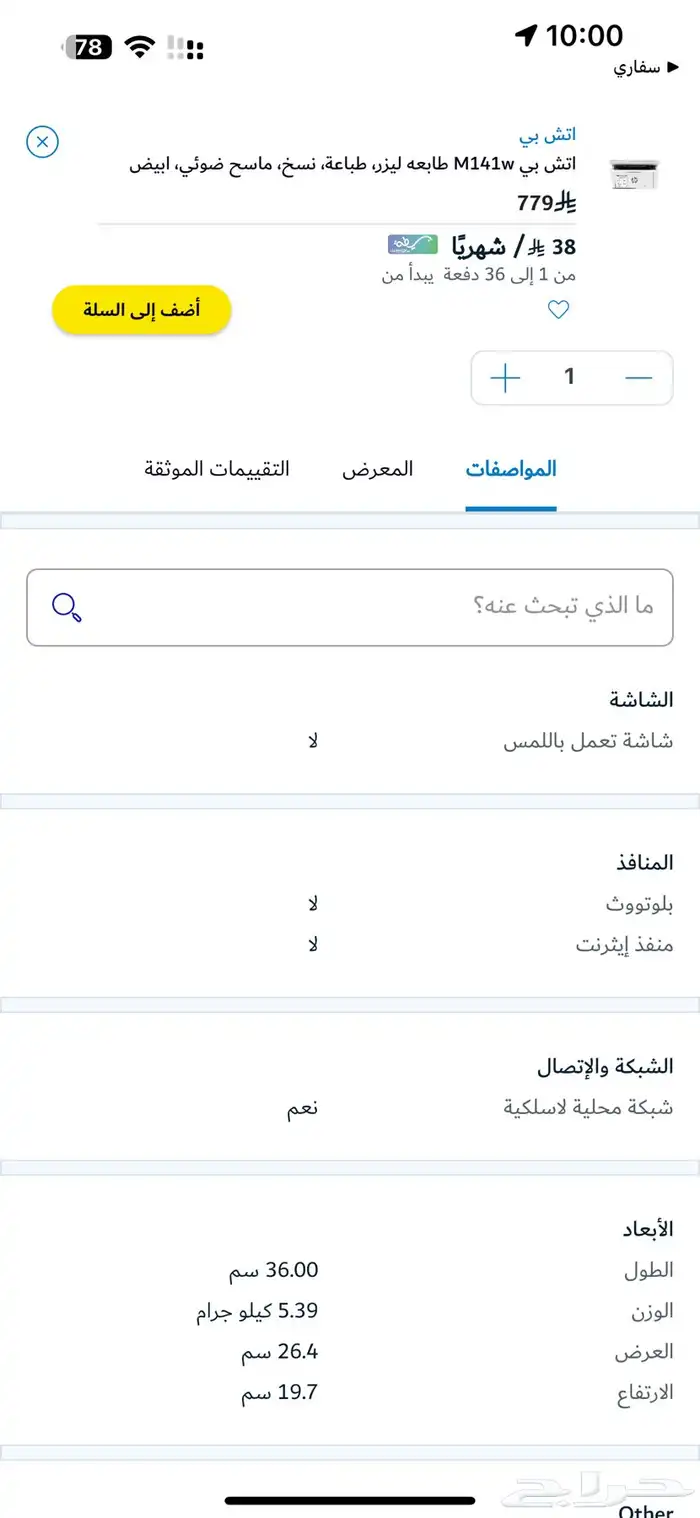Tap the heart to favorite the printer
This screenshot has width=700, height=1518.
tap(559, 310)
